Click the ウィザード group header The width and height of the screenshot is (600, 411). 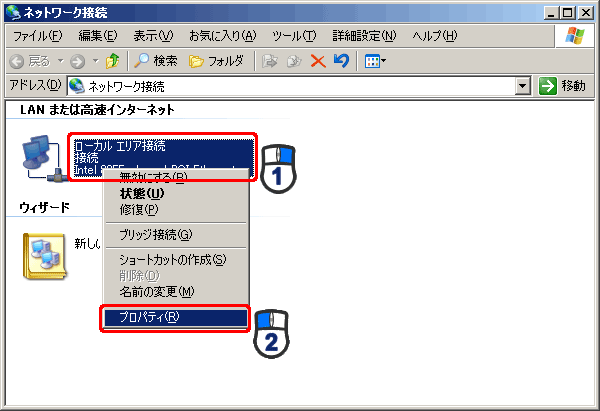tap(44, 207)
